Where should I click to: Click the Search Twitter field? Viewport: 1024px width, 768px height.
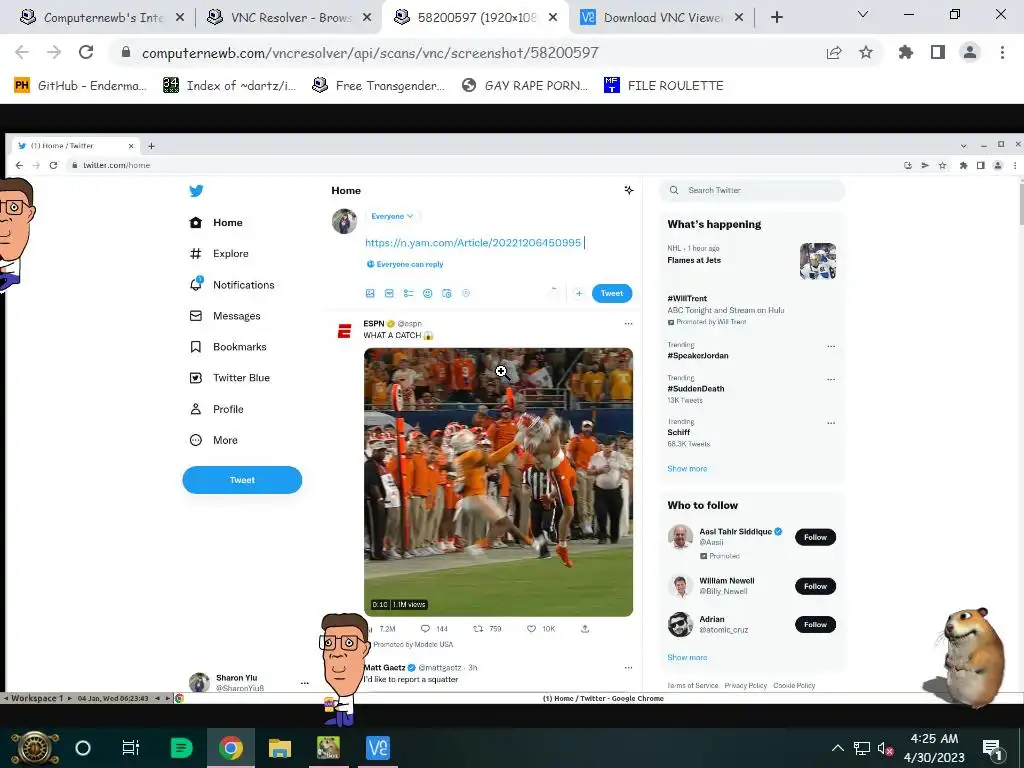pyautogui.click(x=752, y=190)
